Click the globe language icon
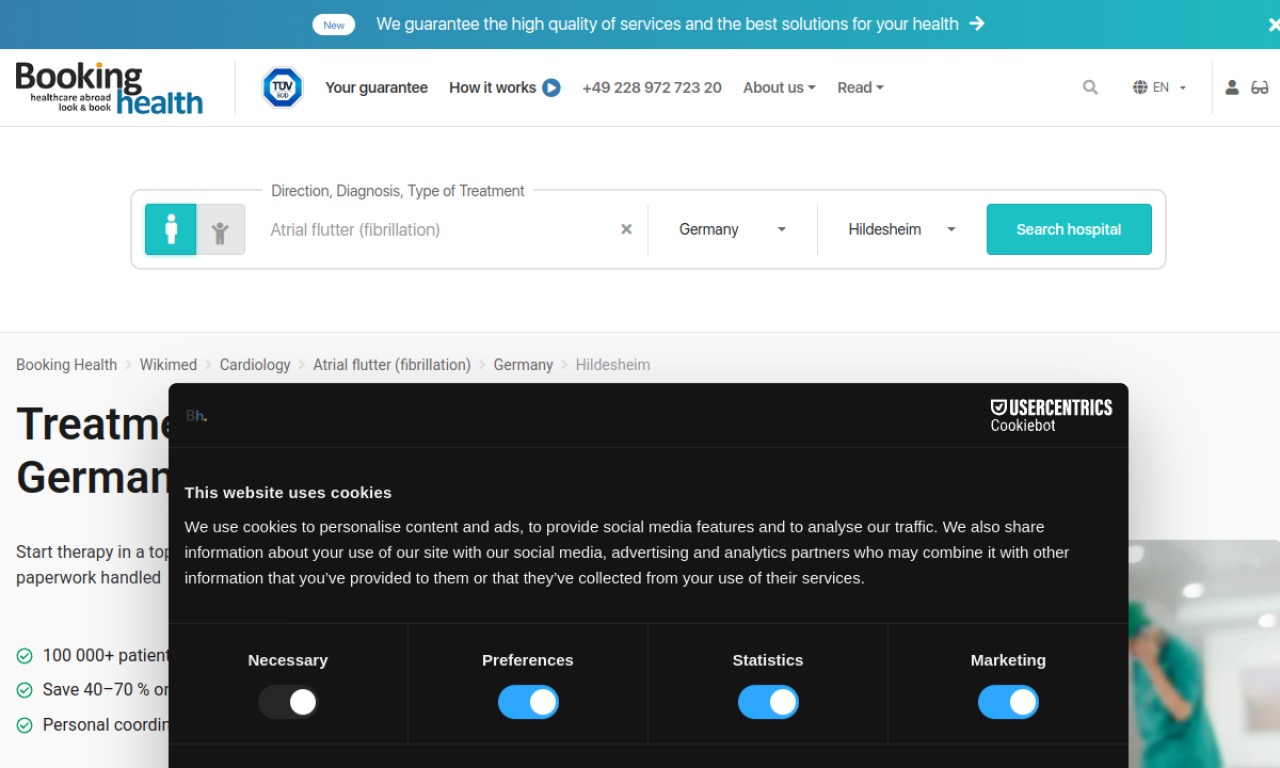 [x=1140, y=88]
